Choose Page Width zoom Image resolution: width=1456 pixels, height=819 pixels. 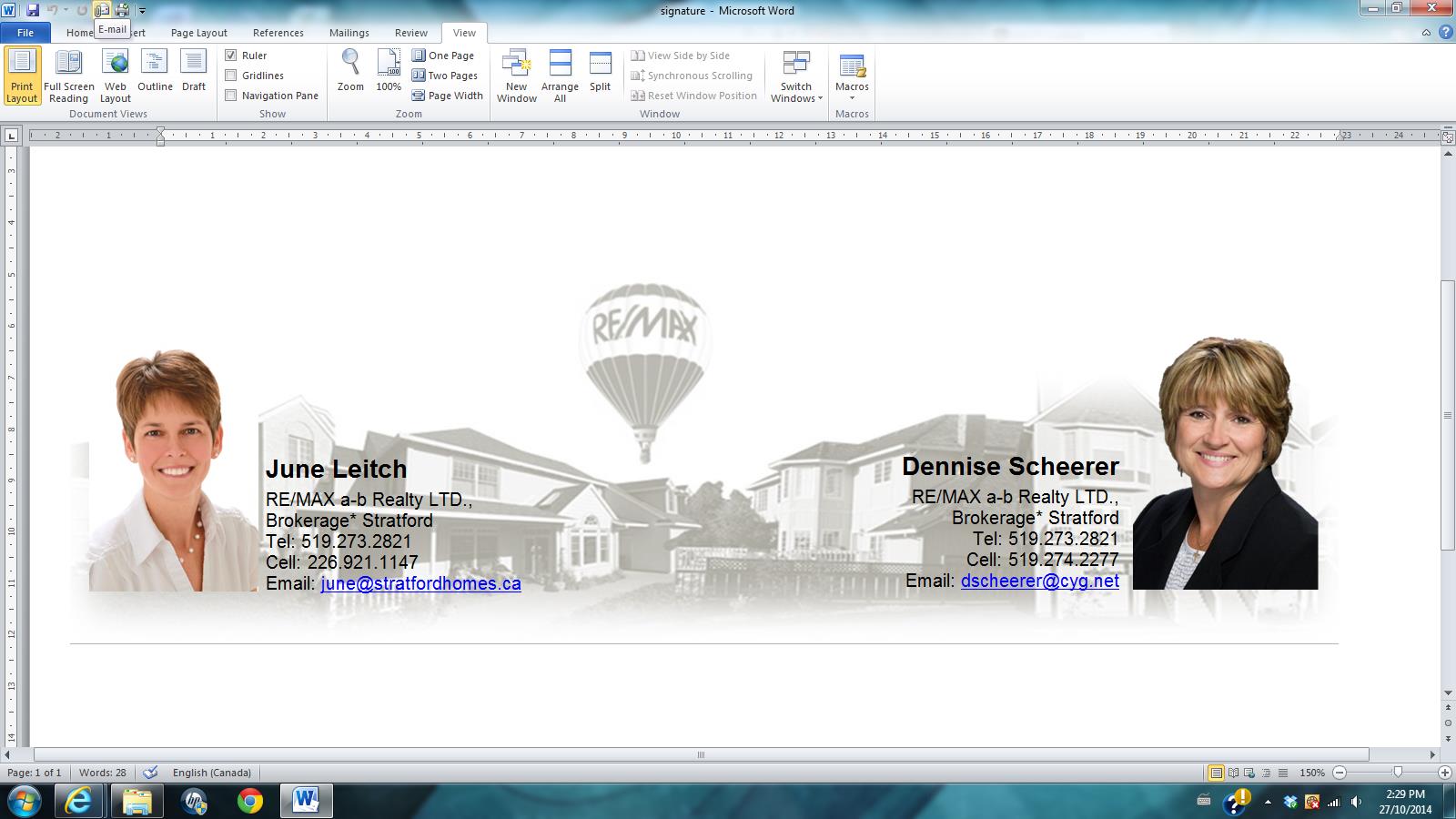coord(448,96)
